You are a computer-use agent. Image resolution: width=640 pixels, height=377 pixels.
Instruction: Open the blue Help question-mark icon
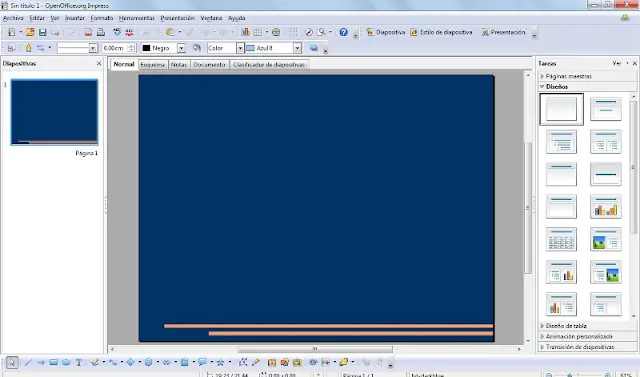pos(344,32)
